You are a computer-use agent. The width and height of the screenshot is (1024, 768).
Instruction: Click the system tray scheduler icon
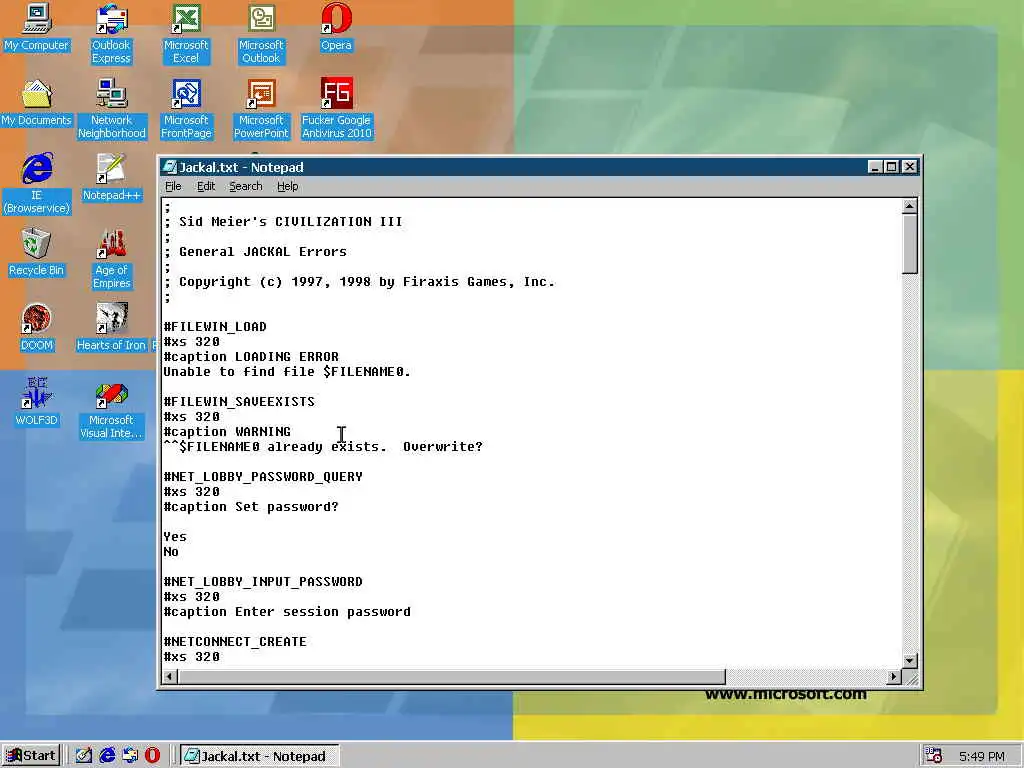pyautogui.click(x=933, y=756)
